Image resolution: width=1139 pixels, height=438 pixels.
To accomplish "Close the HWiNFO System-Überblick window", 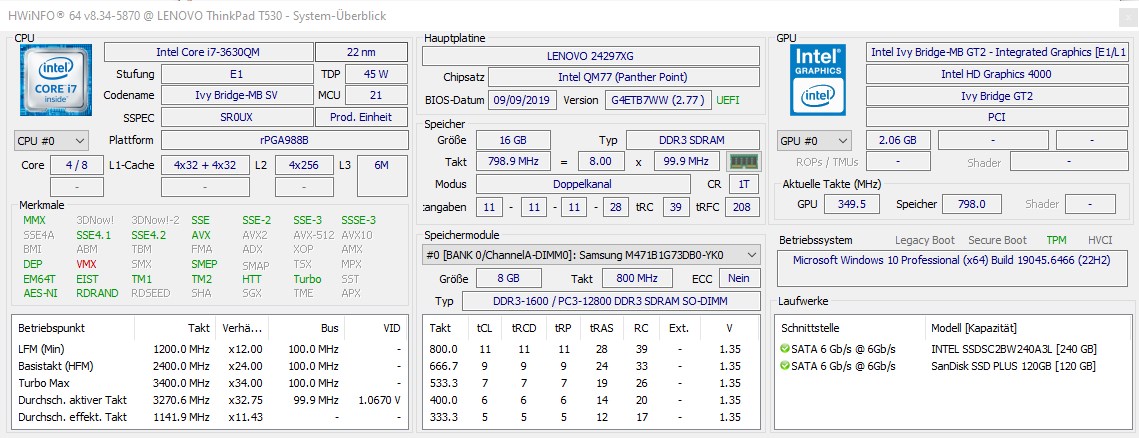I will point(1127,15).
